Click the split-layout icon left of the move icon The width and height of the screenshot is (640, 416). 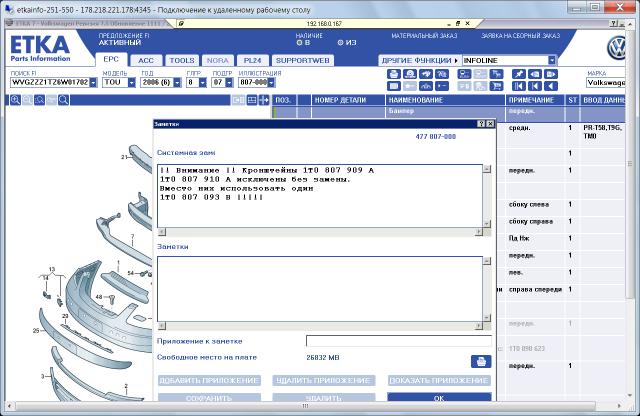252,100
